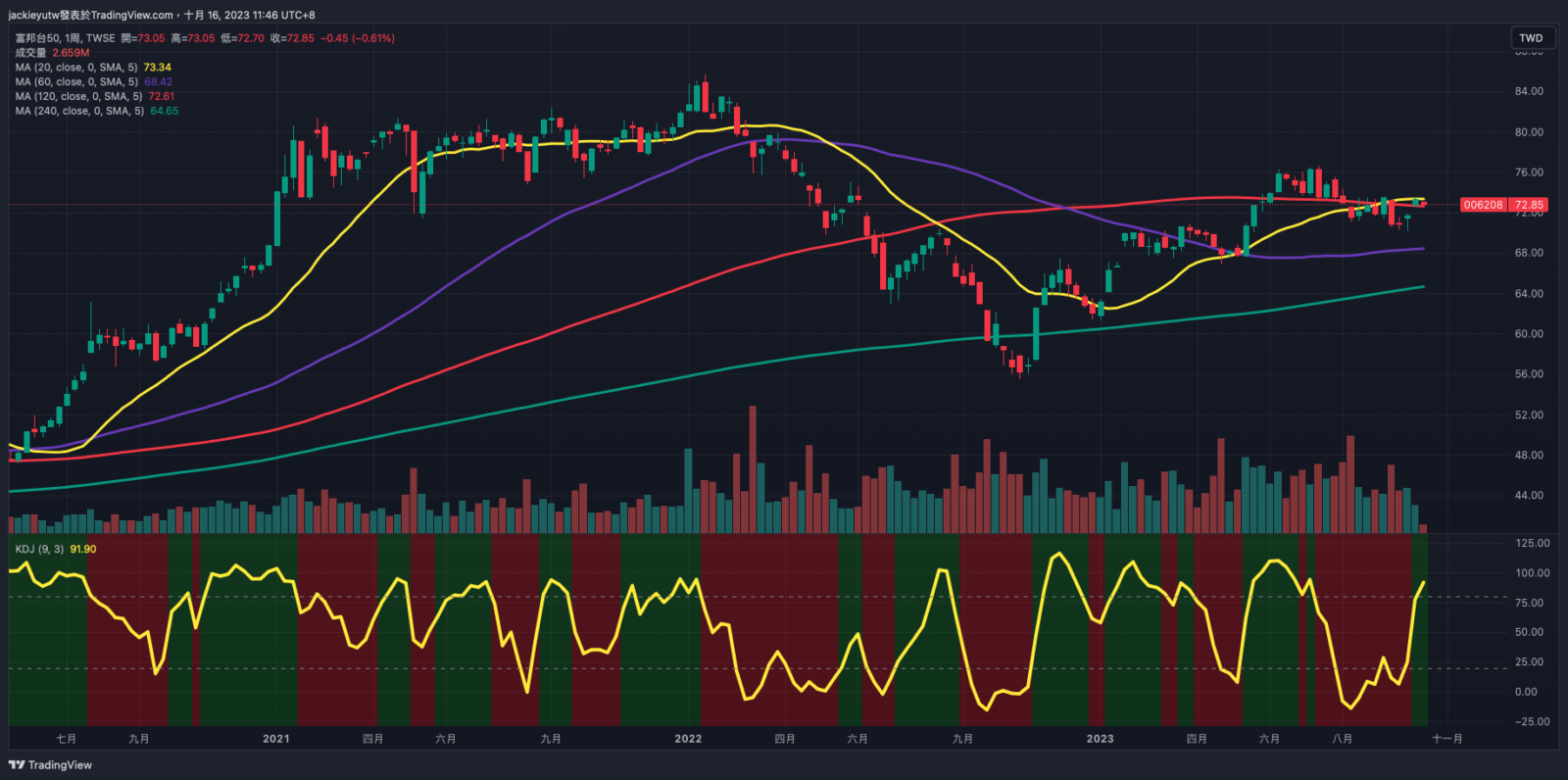Click the red 006208 symbol price tag
The width and height of the screenshot is (1568, 780).
click(1483, 205)
